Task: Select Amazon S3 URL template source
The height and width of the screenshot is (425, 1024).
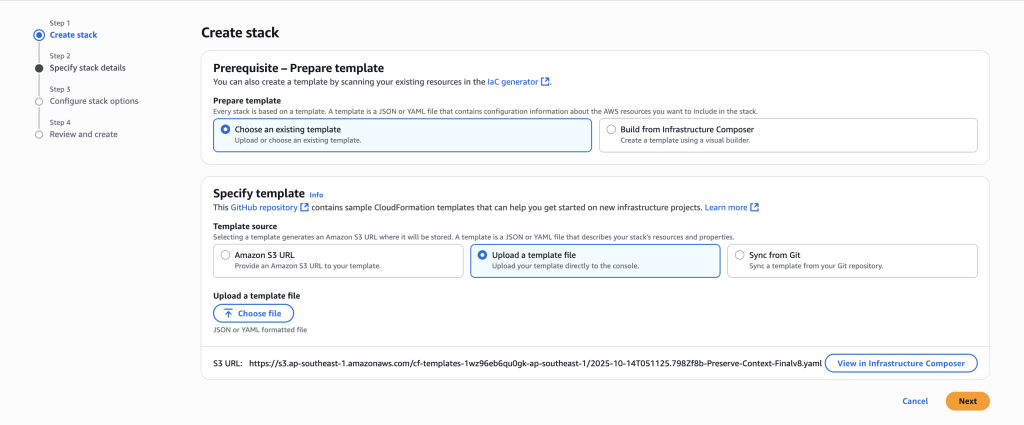Action: point(225,255)
